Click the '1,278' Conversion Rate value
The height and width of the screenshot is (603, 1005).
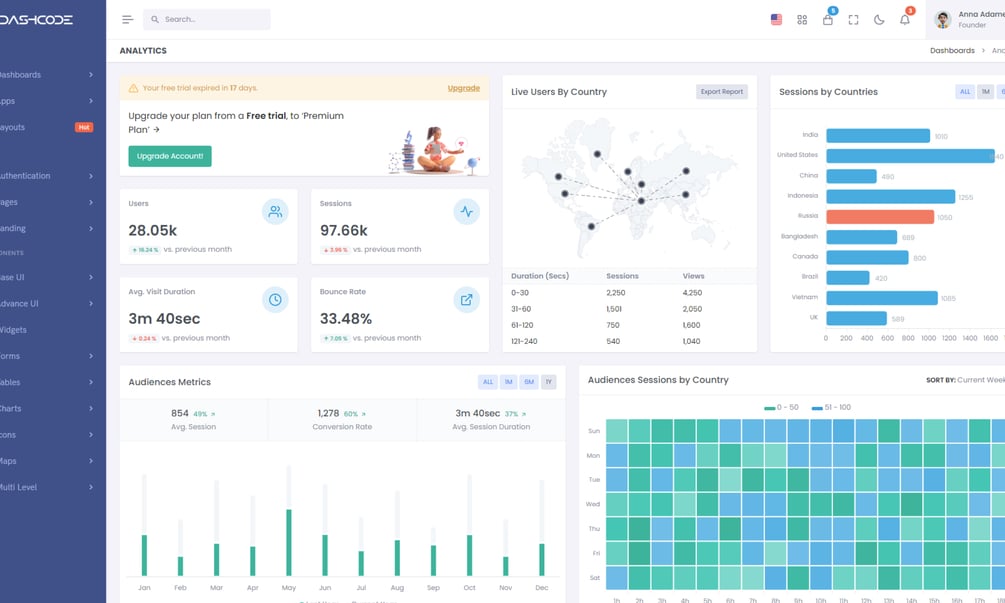pos(328,413)
